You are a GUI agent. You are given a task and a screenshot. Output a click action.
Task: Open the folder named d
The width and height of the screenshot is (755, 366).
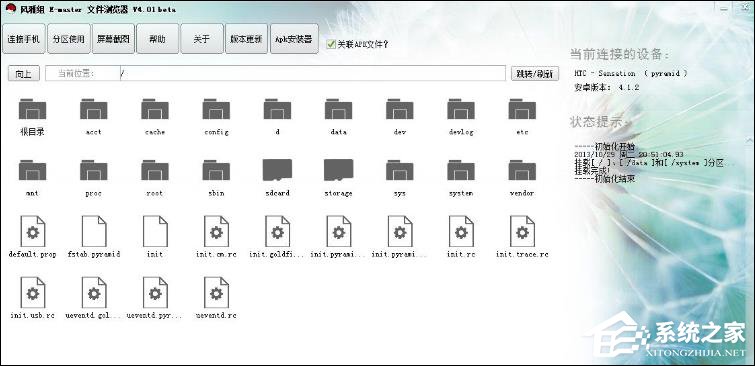pyautogui.click(x=277, y=109)
